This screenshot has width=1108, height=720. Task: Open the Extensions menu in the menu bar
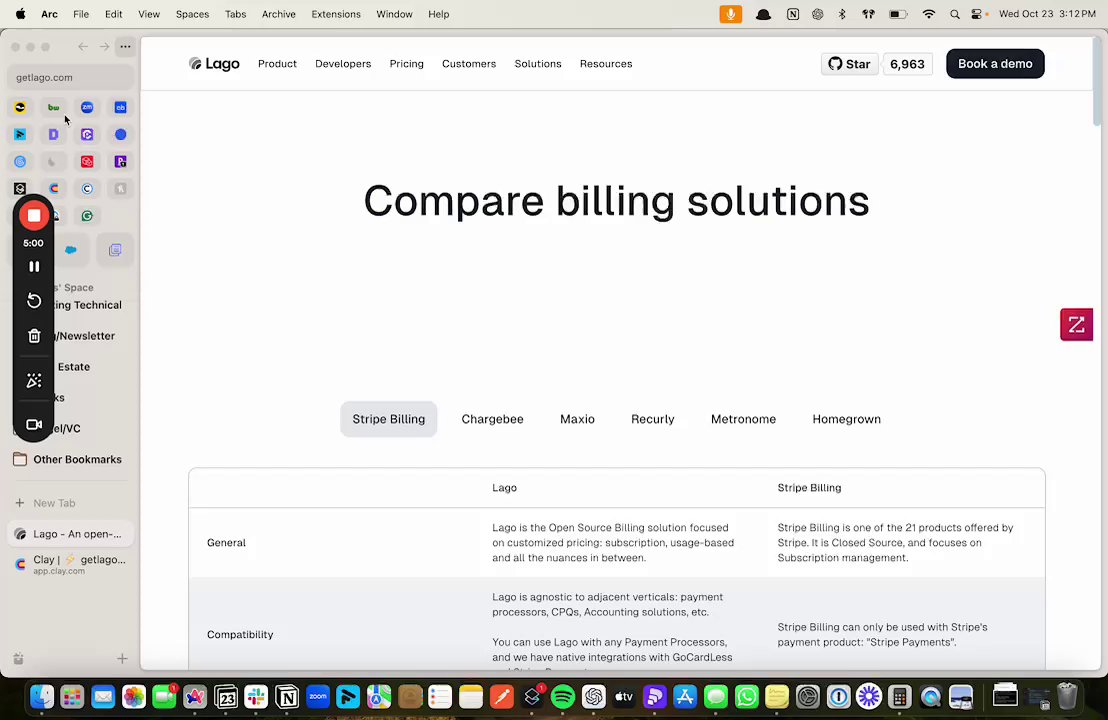point(336,14)
